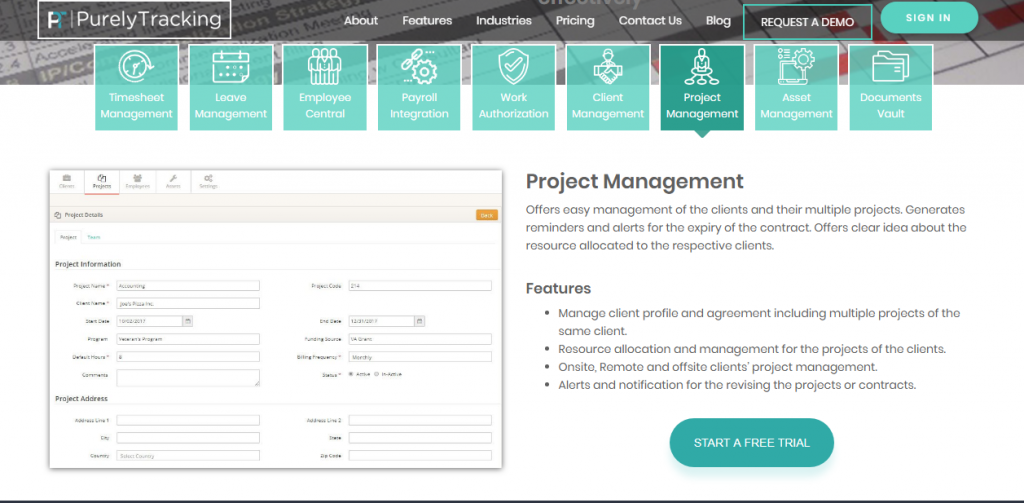
Task: Select the Employee Central feature tile
Action: [x=325, y=88]
